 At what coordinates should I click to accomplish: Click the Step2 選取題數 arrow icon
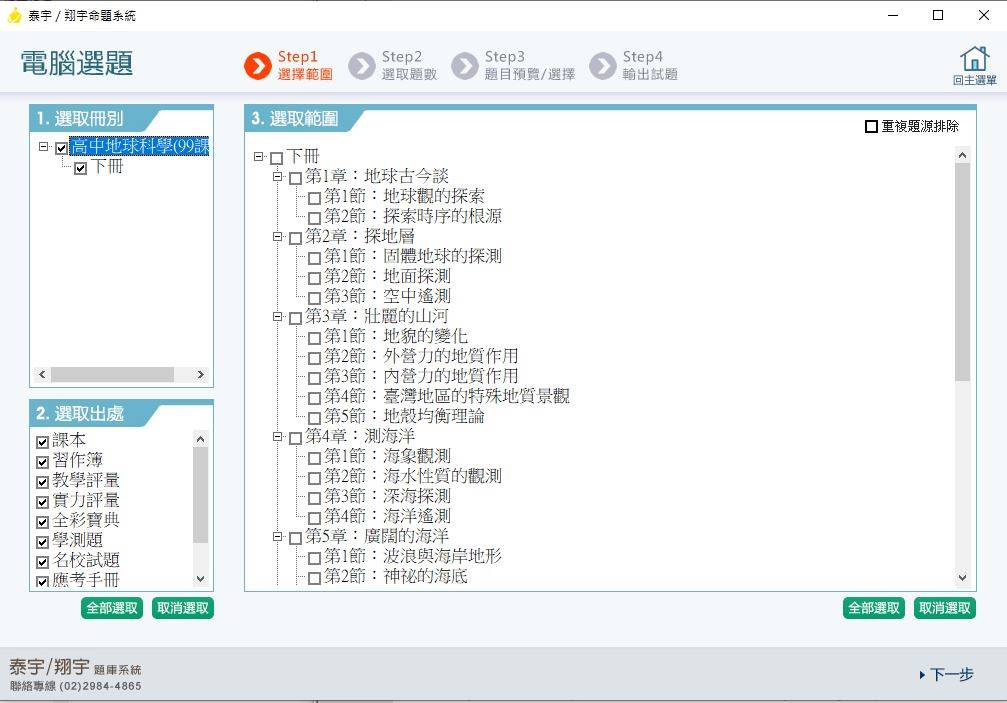tap(362, 65)
